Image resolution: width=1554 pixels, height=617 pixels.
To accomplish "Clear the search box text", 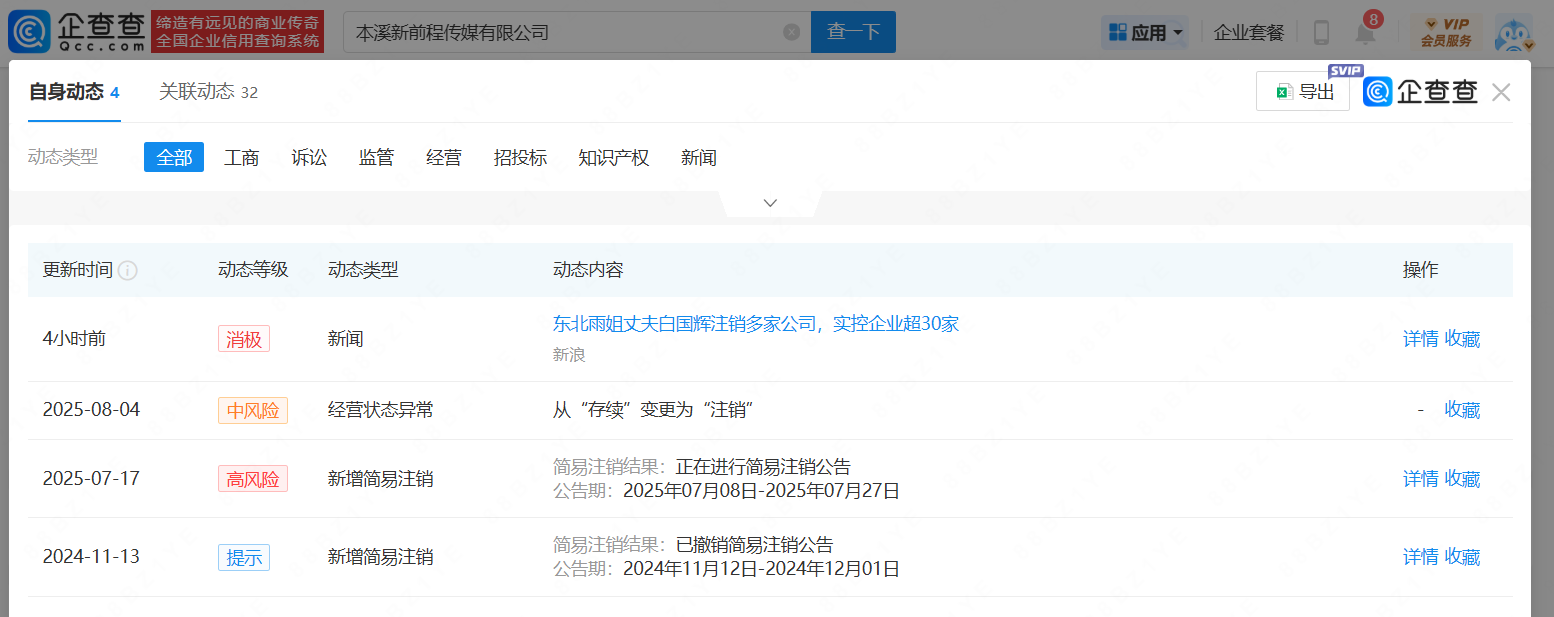I will [x=791, y=32].
